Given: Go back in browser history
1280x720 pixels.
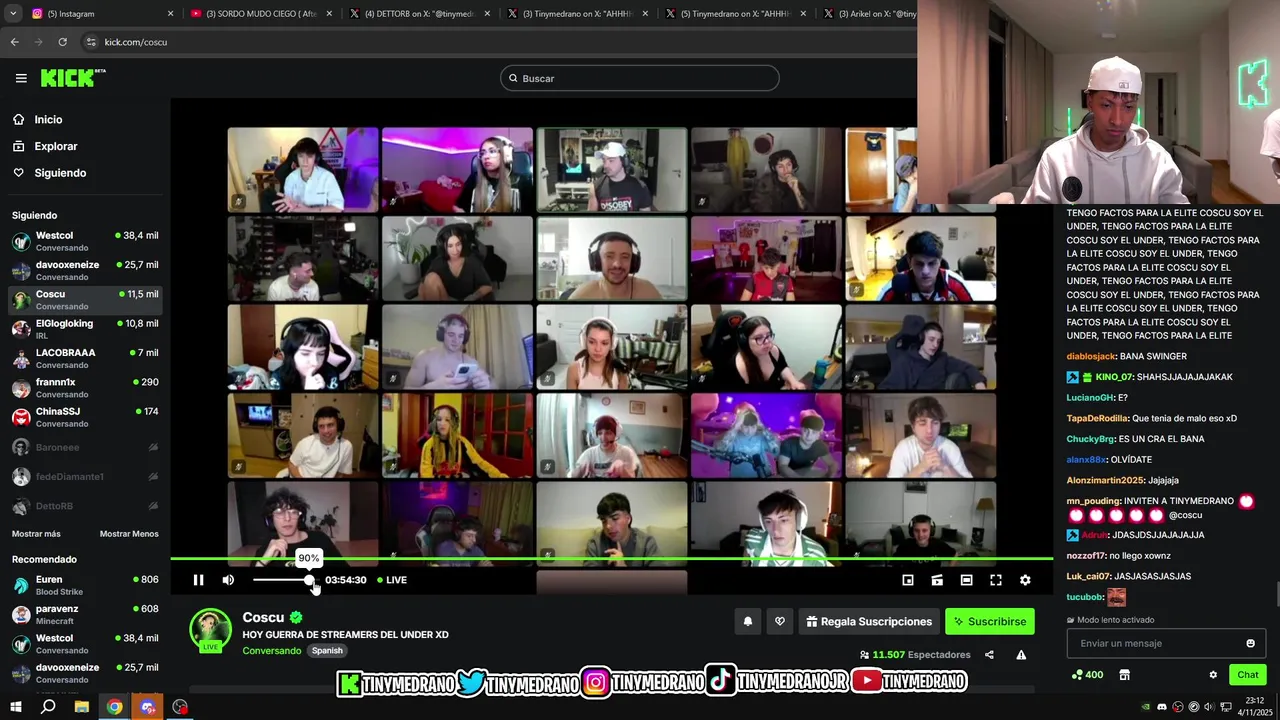Looking at the screenshot, I should click(x=14, y=42).
